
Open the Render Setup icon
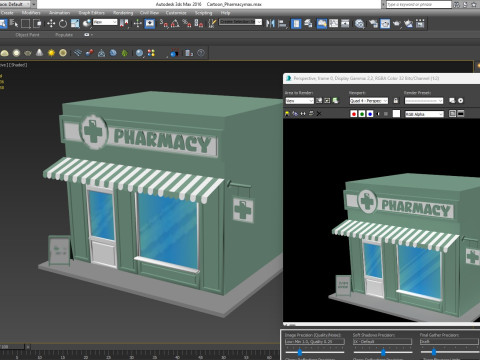373,23
